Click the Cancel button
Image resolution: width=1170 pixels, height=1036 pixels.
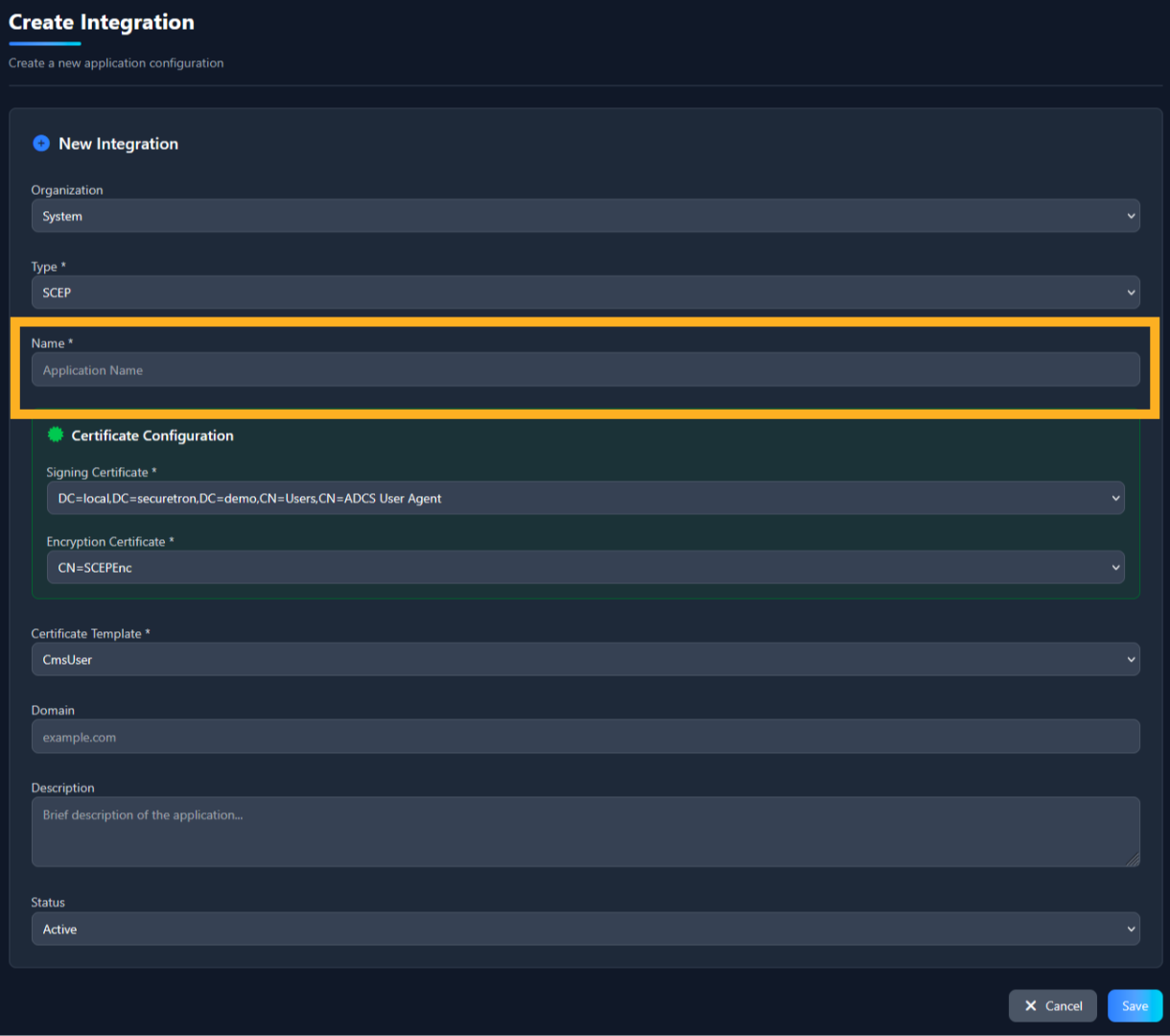[1052, 1005]
